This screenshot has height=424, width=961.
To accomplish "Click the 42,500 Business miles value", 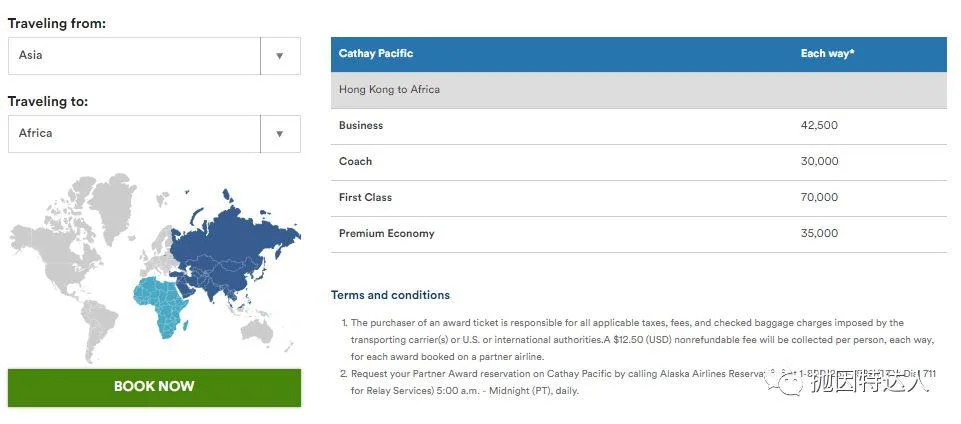I will pos(819,126).
